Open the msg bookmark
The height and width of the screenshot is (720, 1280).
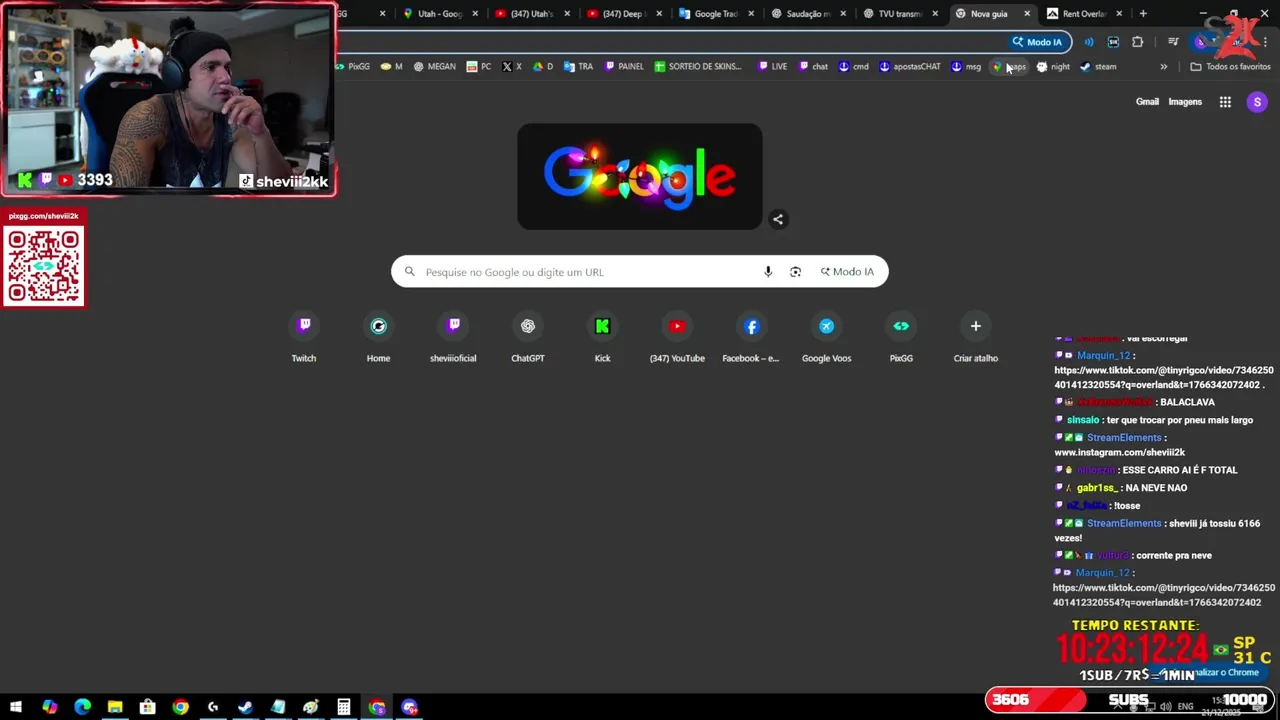coord(966,67)
